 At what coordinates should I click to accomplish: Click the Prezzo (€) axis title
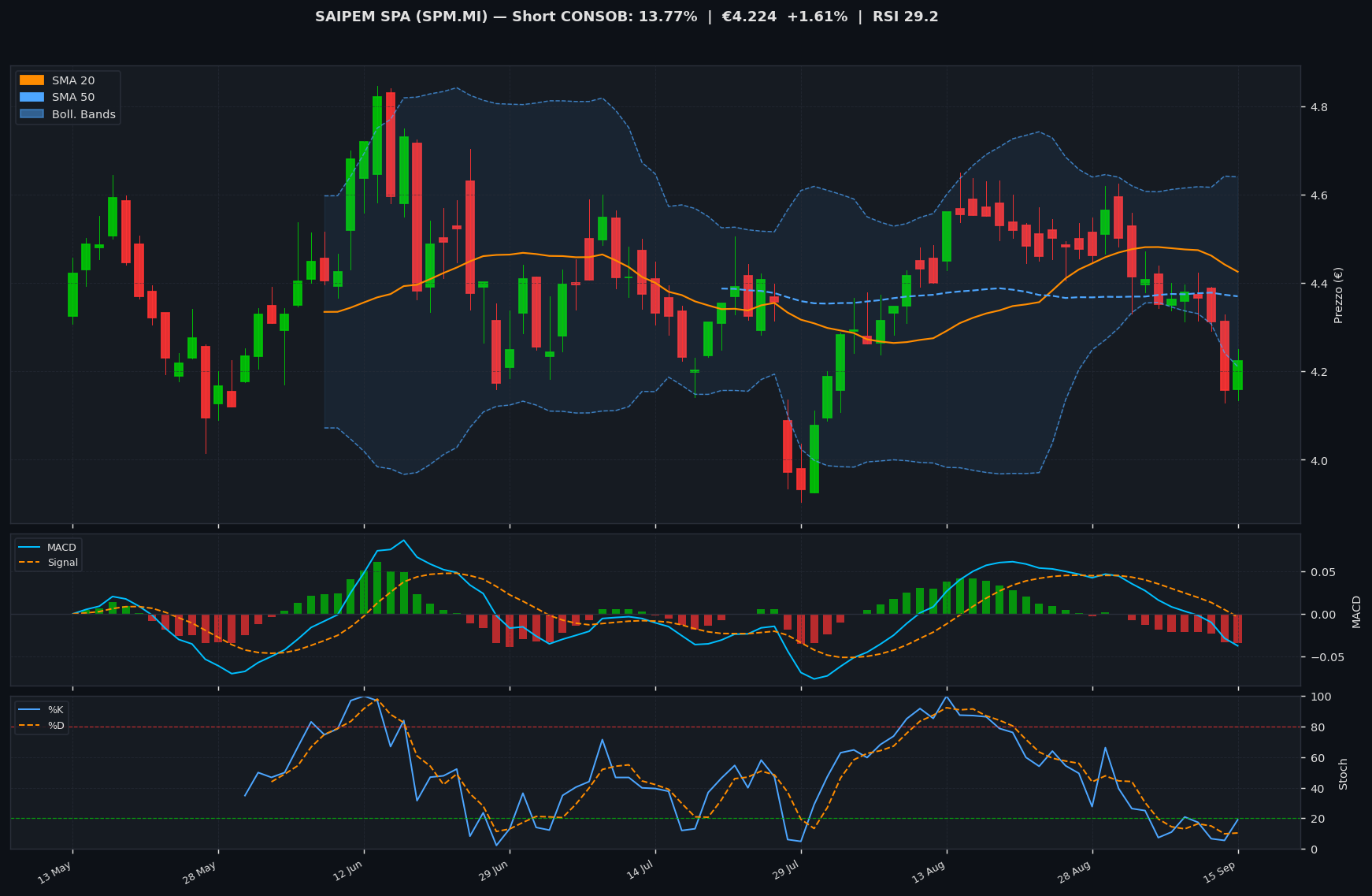pos(1338,295)
